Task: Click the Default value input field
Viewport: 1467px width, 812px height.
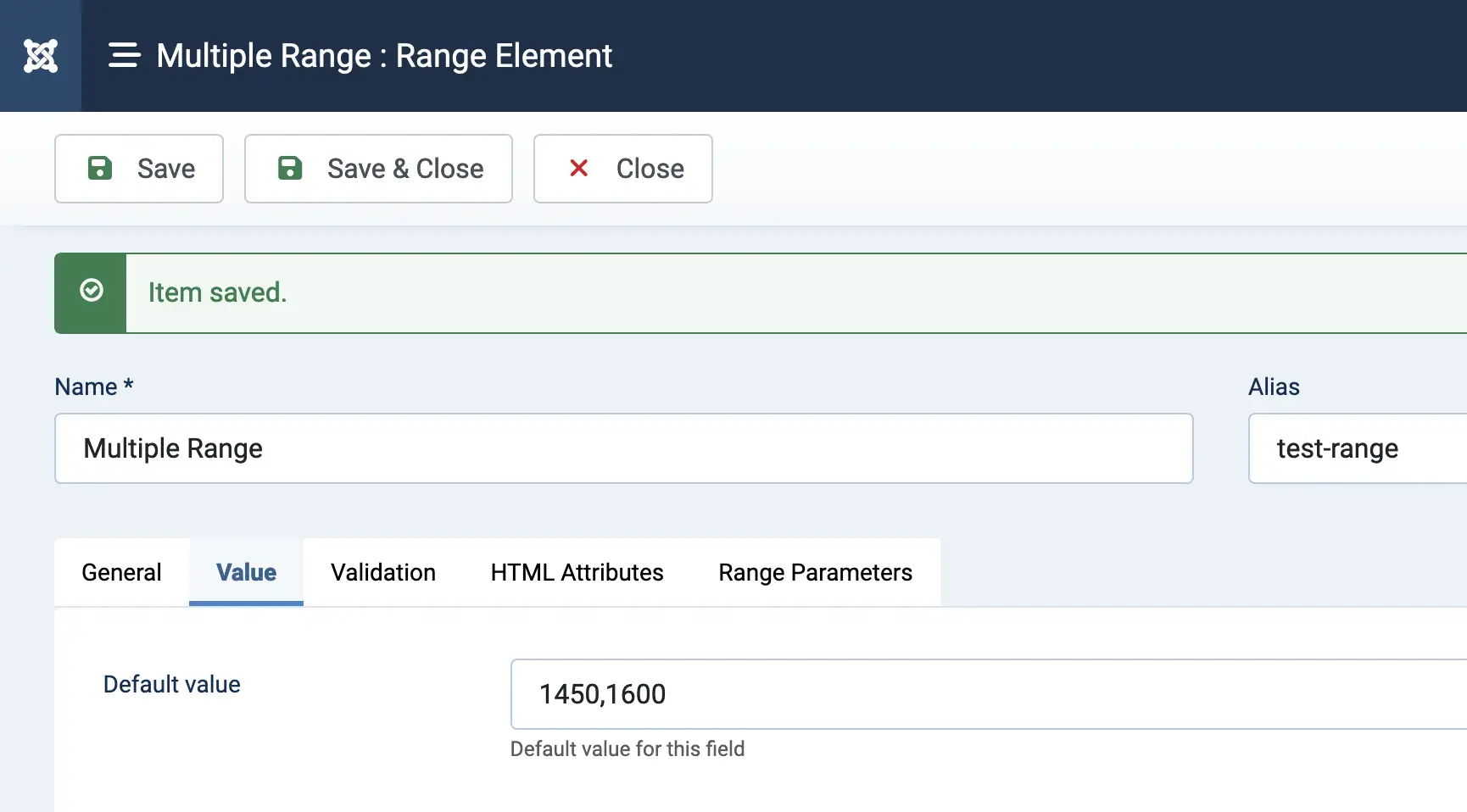Action: 989,694
